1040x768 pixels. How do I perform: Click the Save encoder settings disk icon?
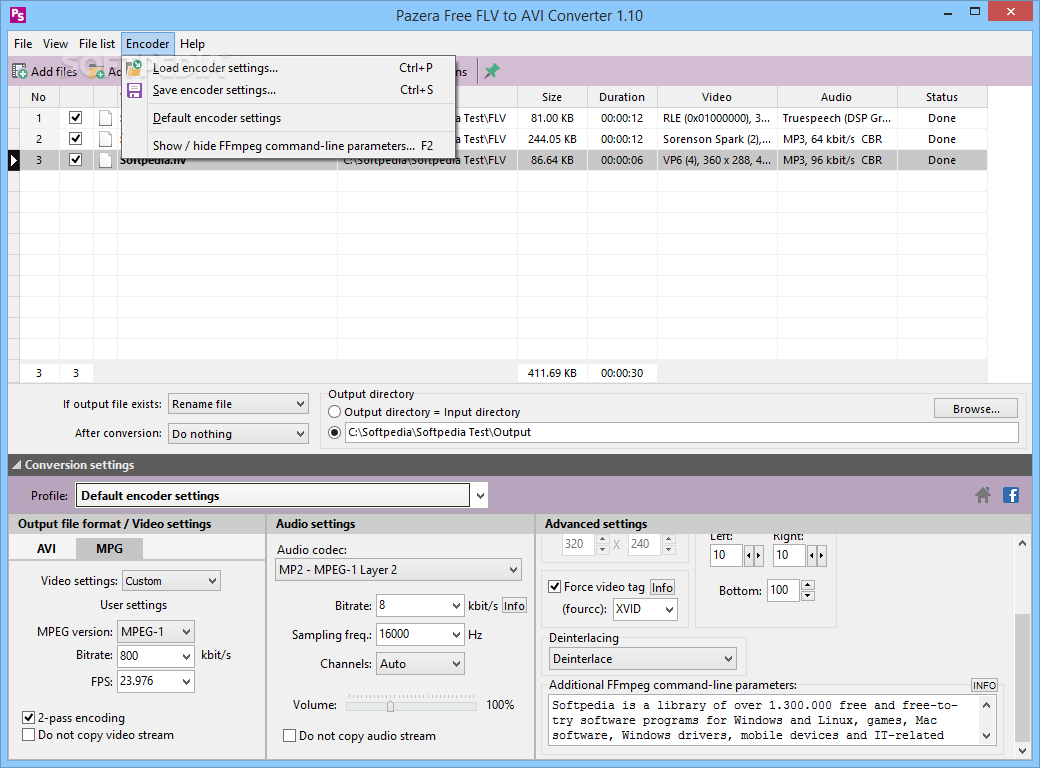(135, 90)
